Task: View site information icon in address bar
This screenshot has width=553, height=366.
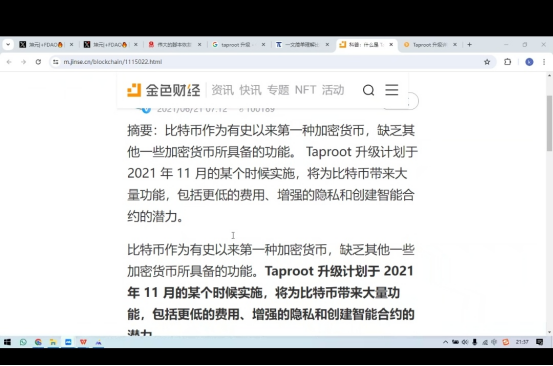Action: click(x=56, y=62)
